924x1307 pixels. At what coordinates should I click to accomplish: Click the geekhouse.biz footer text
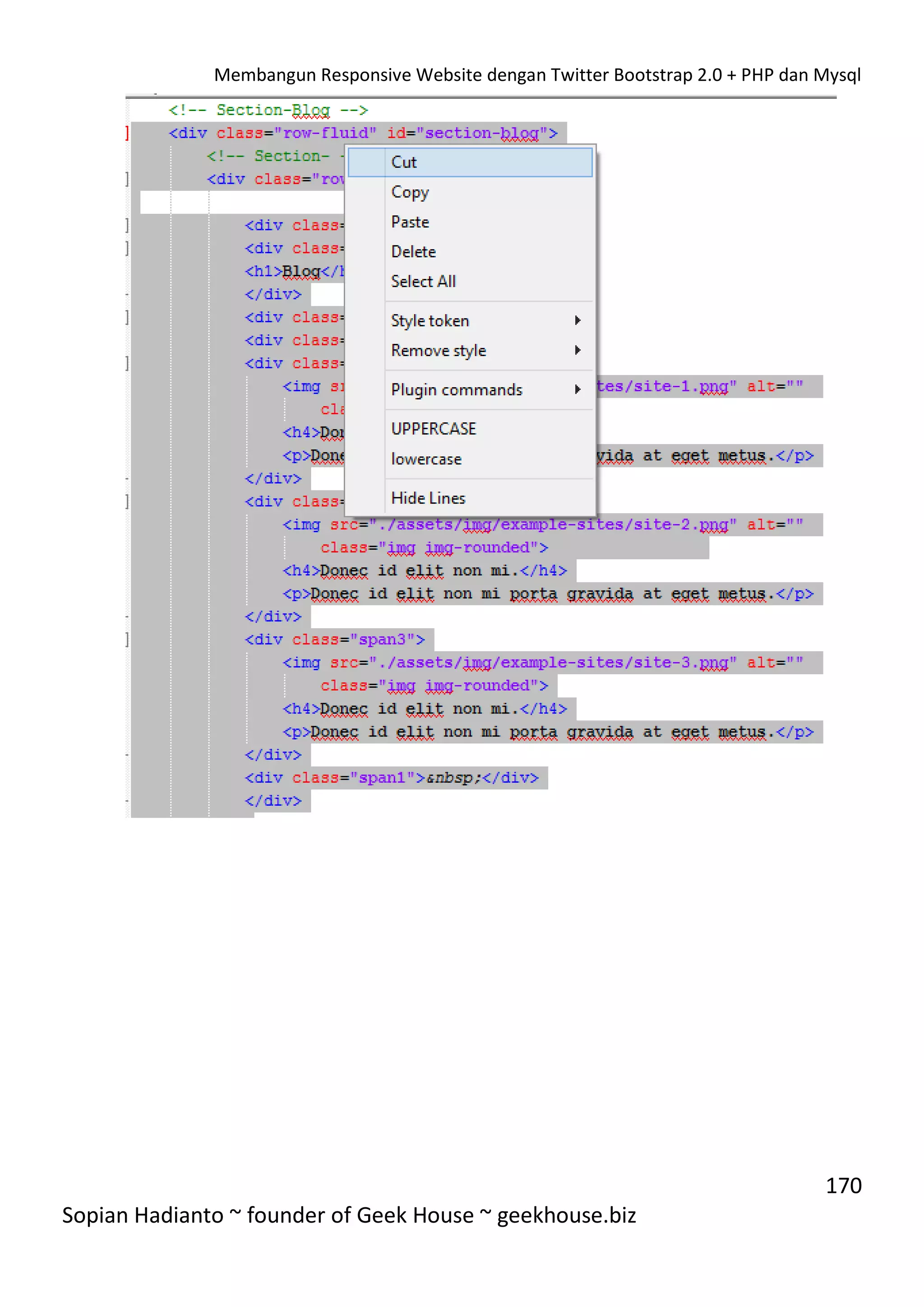[x=566, y=1215]
